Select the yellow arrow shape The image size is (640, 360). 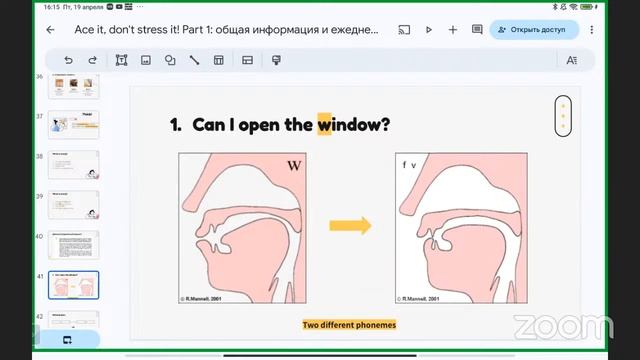click(350, 225)
